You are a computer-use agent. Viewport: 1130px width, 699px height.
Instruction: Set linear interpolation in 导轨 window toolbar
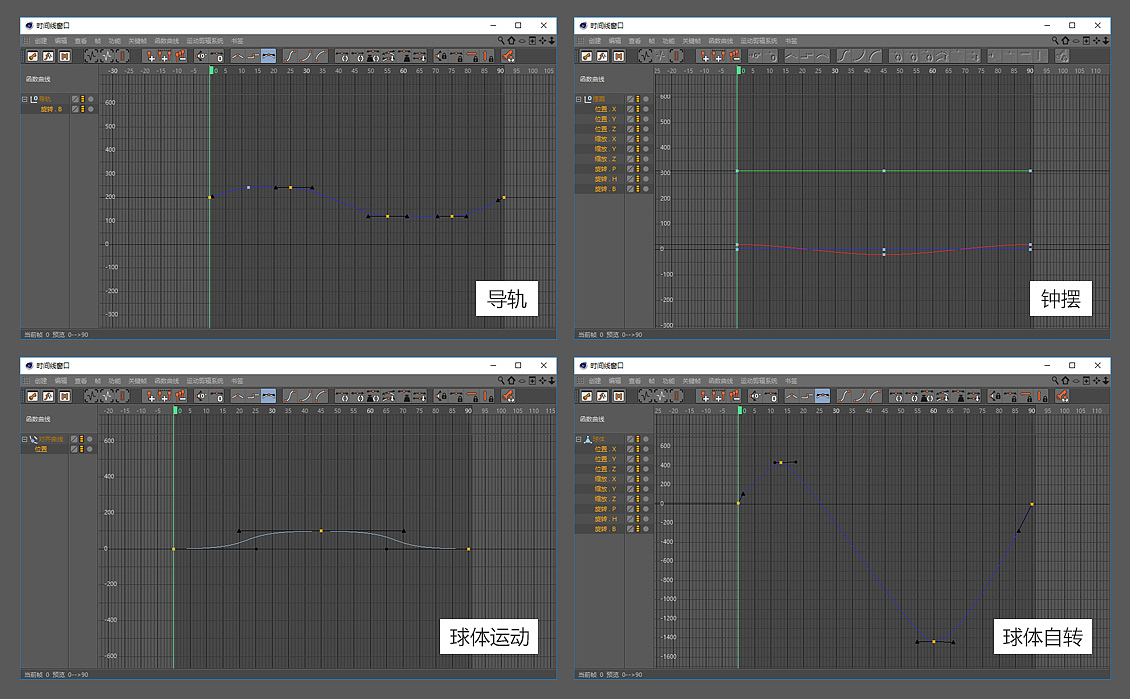tap(237, 55)
